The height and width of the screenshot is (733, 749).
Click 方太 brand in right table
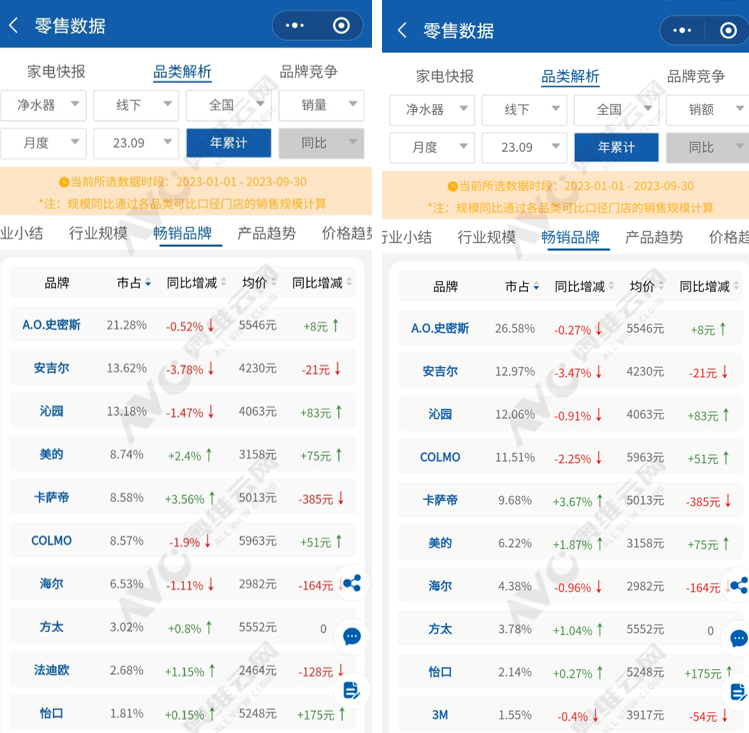click(x=440, y=629)
